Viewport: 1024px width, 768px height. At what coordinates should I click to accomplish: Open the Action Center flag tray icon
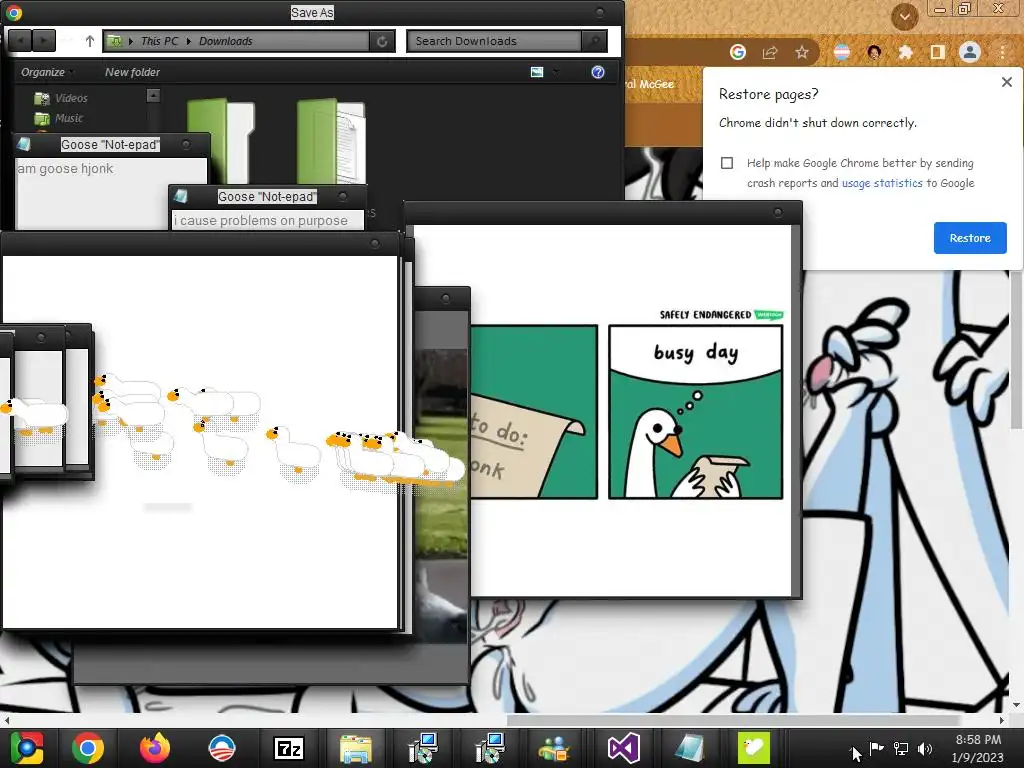876,748
